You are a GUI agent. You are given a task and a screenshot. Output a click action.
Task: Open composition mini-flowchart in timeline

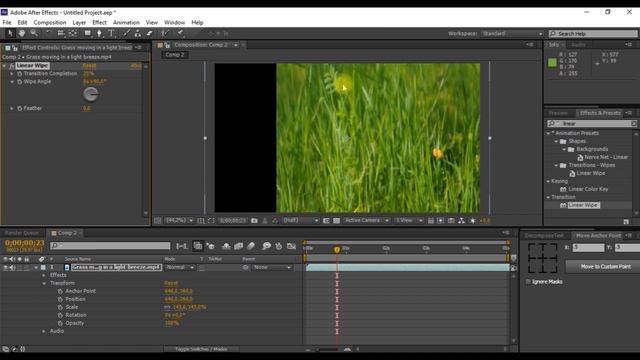tap(182, 246)
